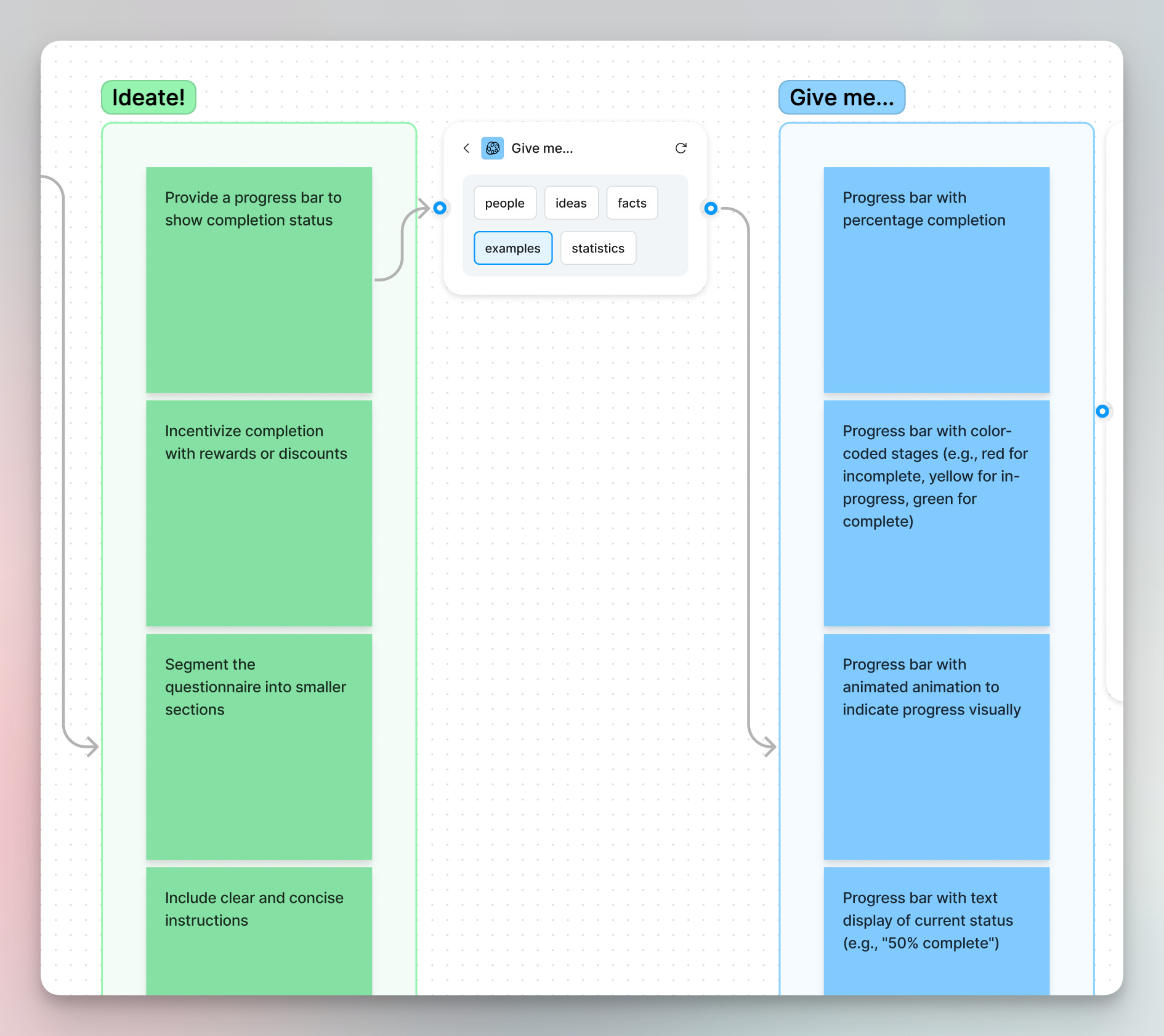
Task: Select the blue connector dot left of the widget
Action: pyautogui.click(x=440, y=208)
